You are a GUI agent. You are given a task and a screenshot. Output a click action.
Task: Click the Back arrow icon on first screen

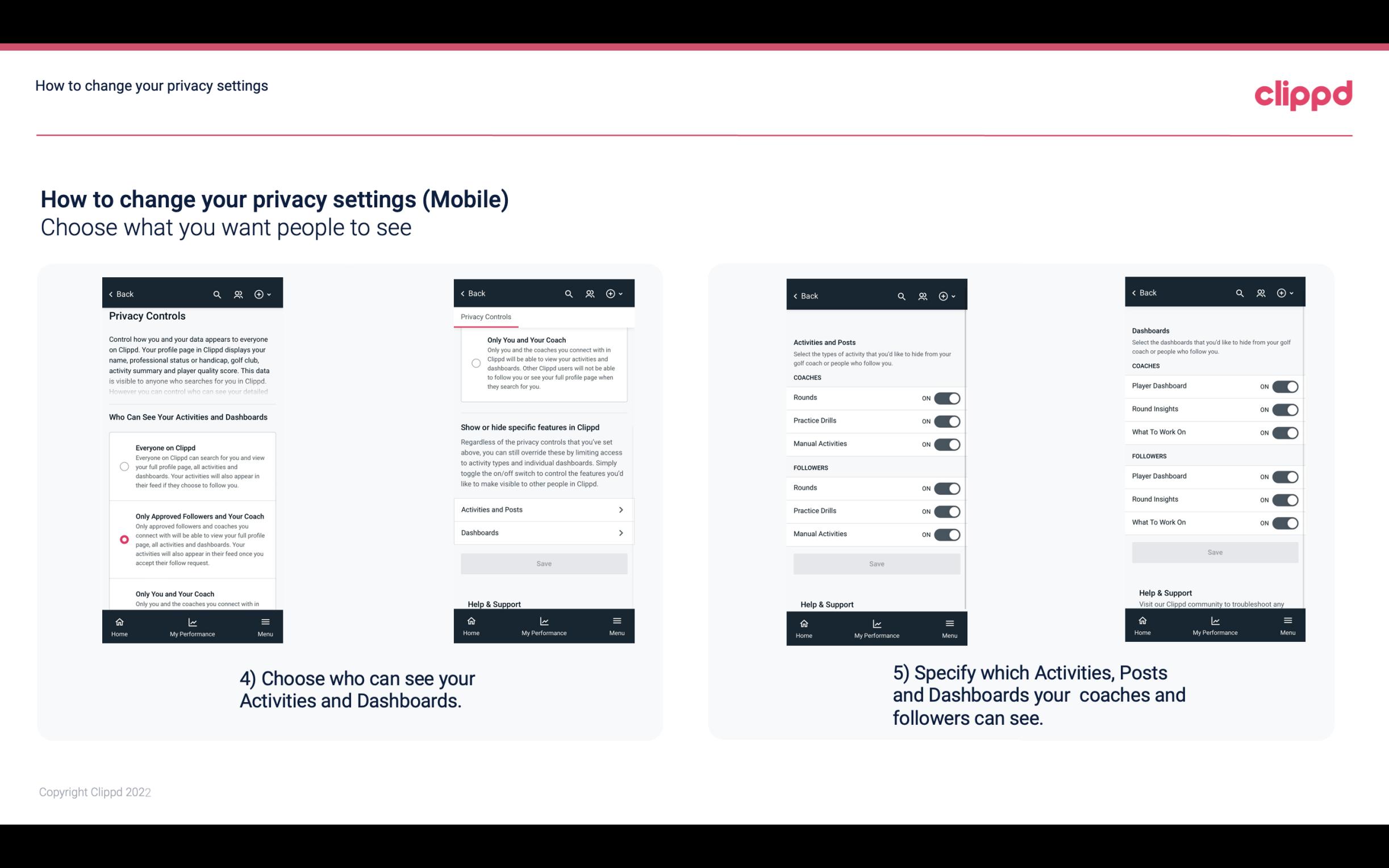coord(112,293)
